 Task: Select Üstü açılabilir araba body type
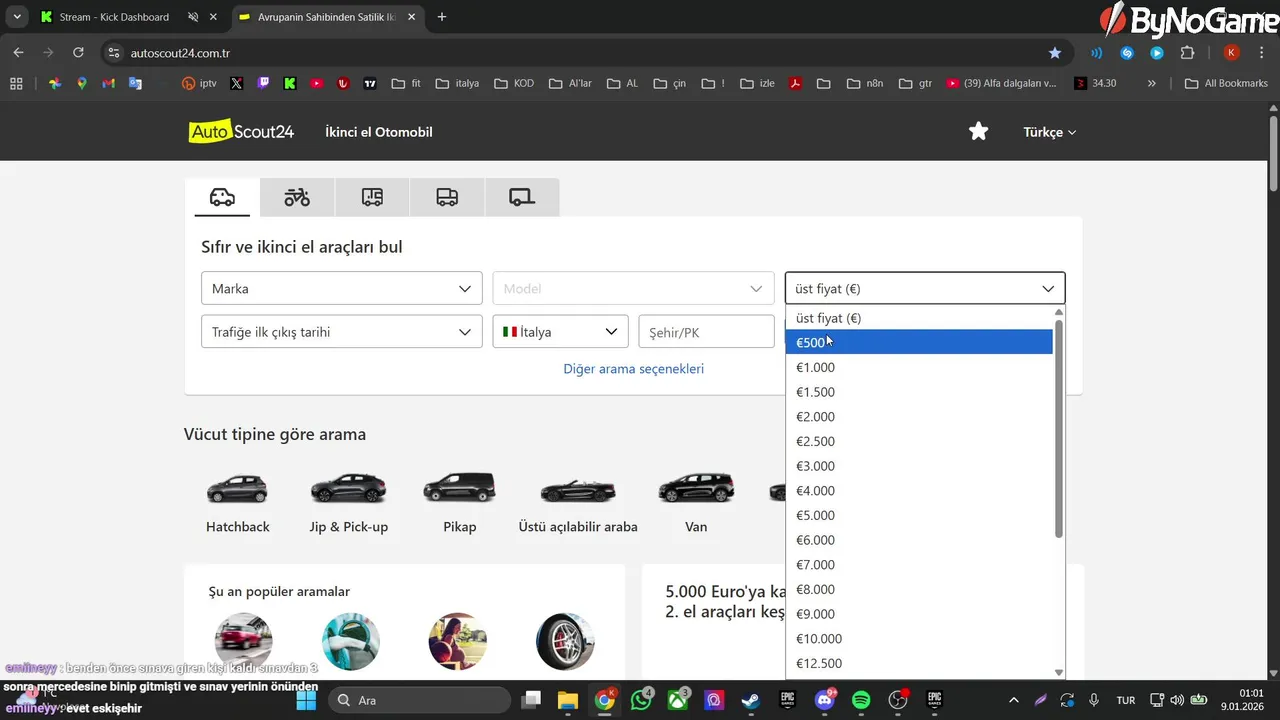tap(578, 505)
